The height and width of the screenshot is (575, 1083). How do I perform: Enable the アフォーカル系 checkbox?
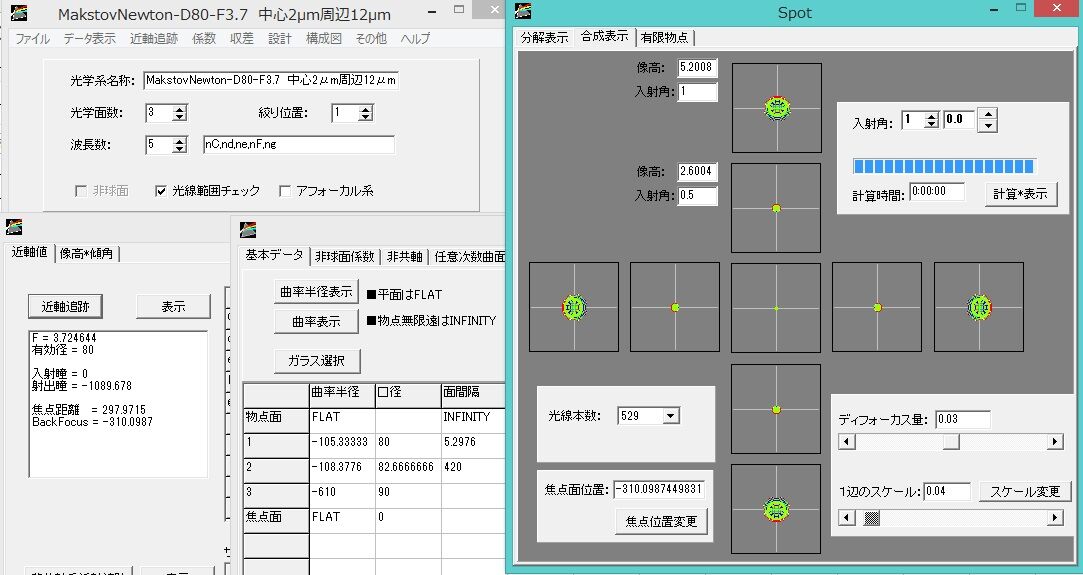click(285, 191)
